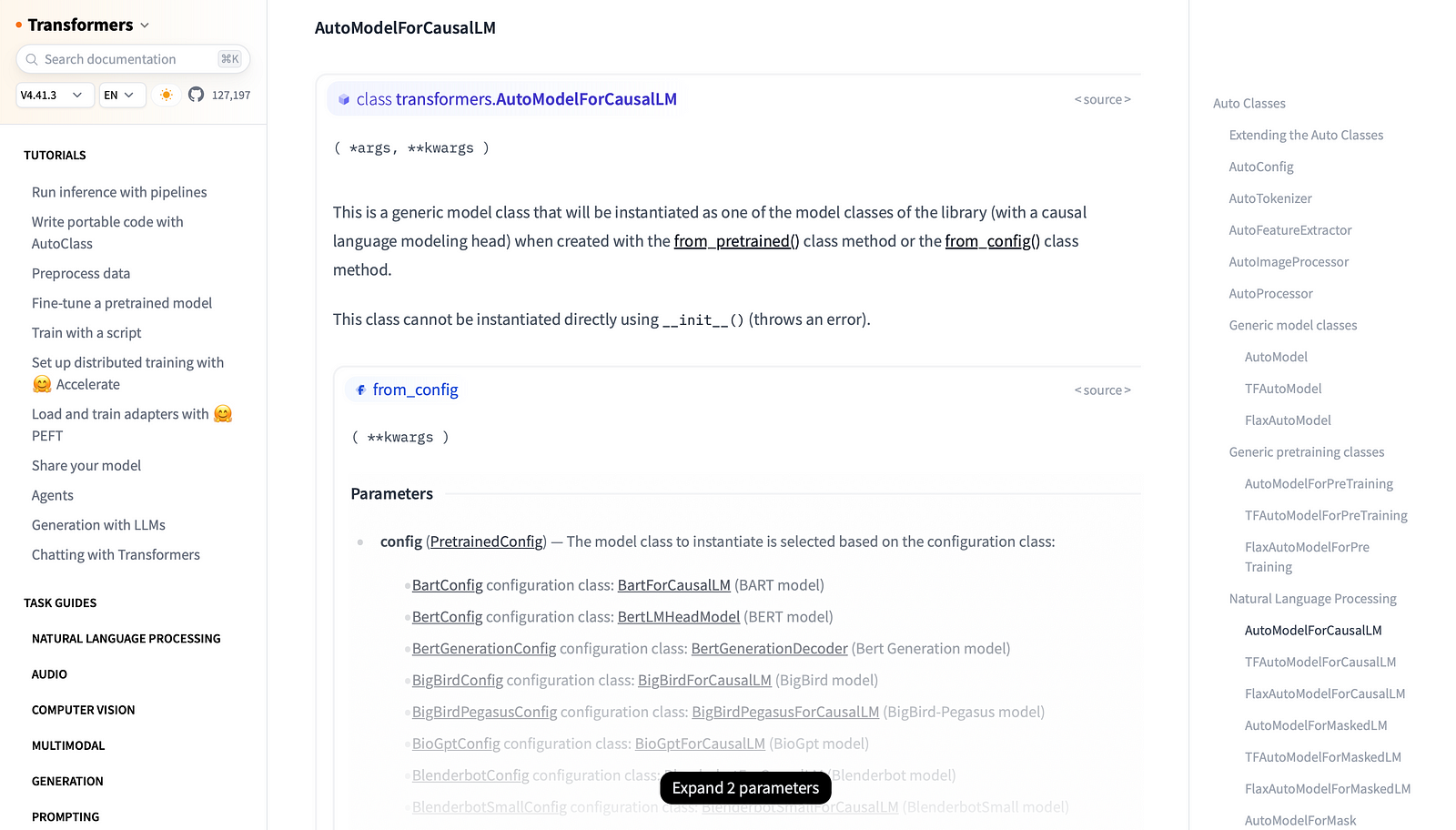Open the V4.41.3 version dropdown
Screen dimensions: 1456x830
55,95
